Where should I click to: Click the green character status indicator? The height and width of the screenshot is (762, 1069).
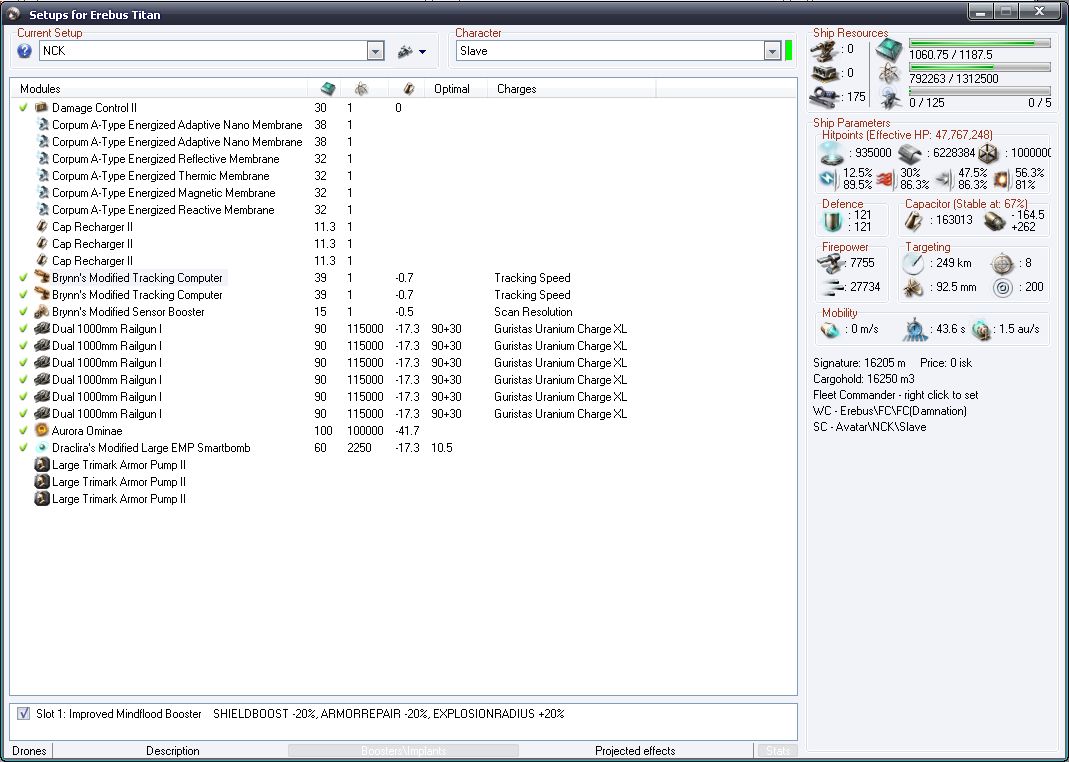click(789, 50)
